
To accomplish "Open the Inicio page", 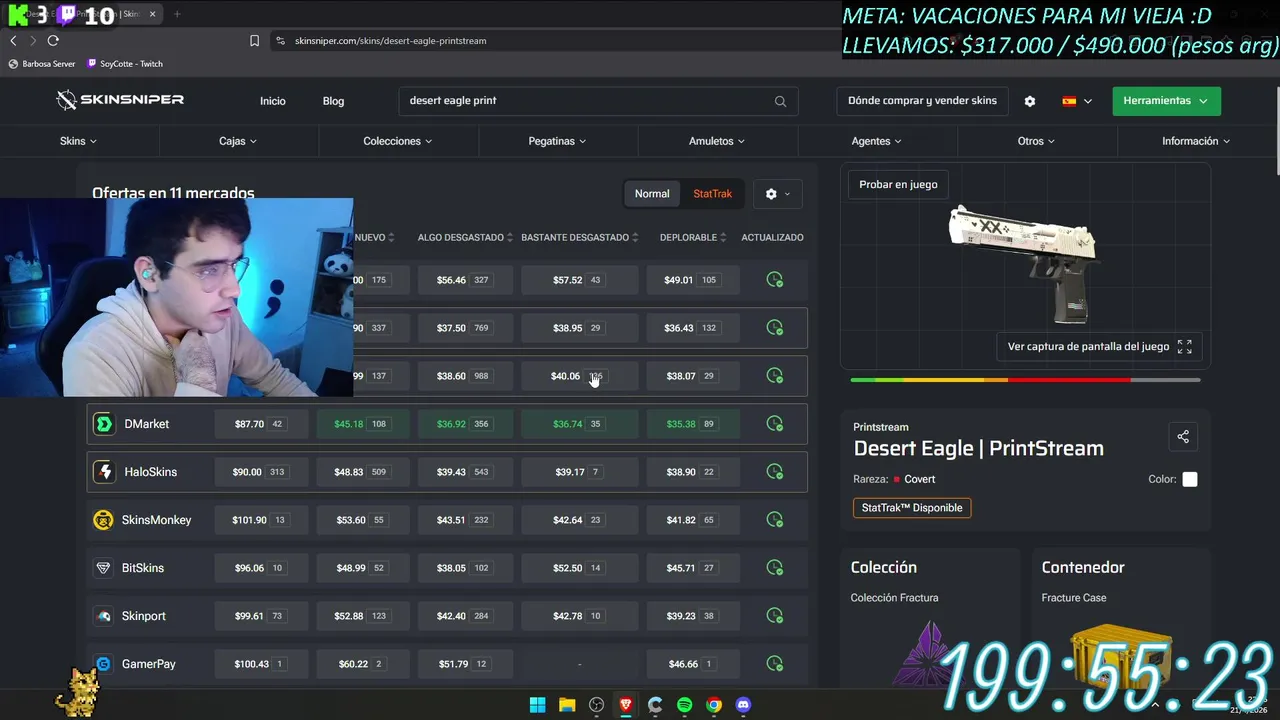I will (273, 101).
